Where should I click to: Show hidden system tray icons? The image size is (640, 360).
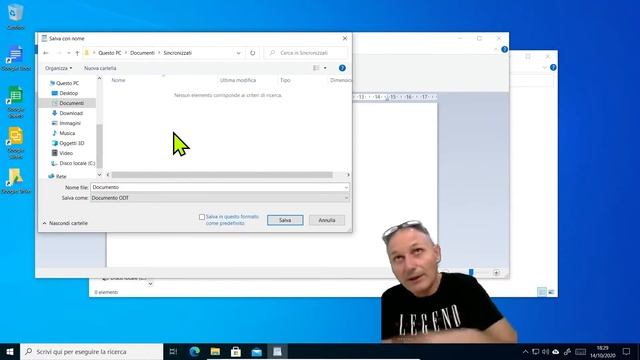pos(525,351)
